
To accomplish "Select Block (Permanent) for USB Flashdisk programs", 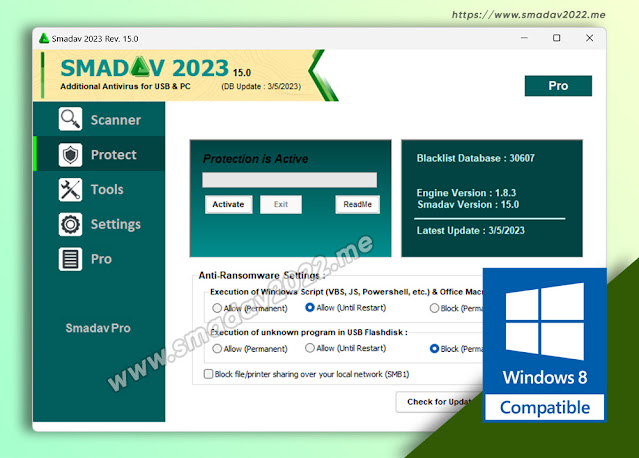I will [x=434, y=349].
